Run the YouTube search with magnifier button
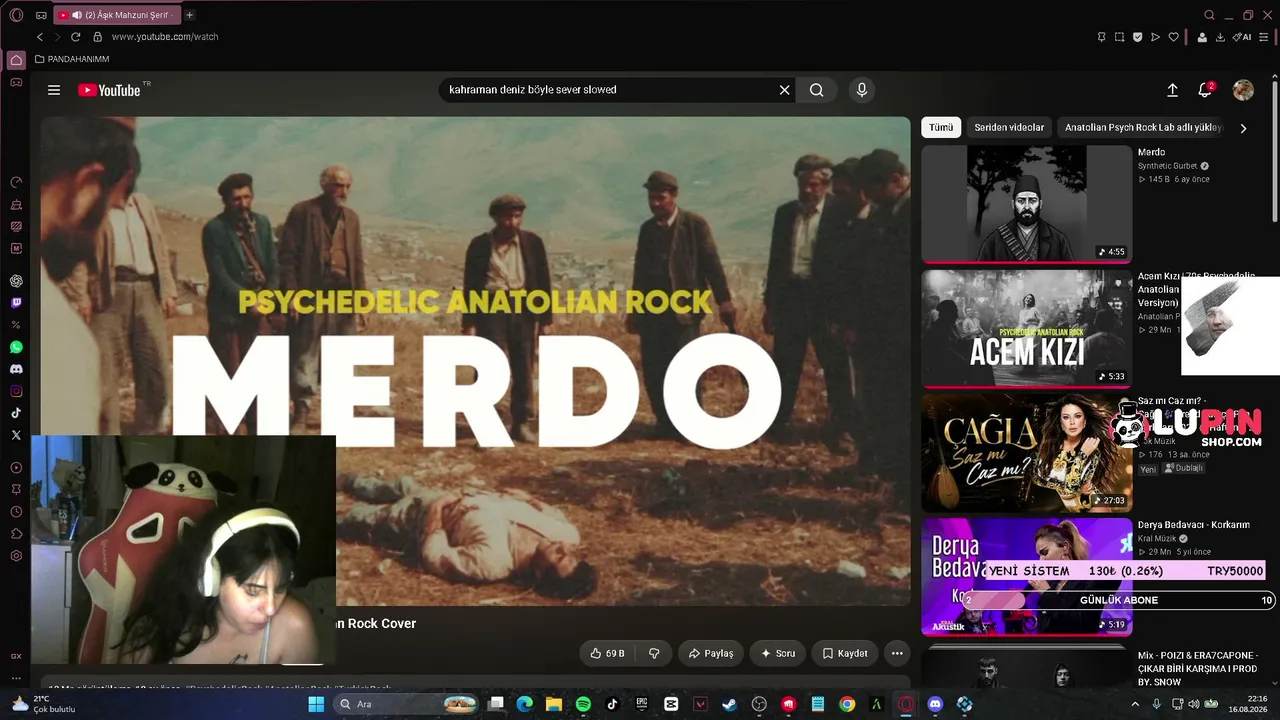The height and width of the screenshot is (720, 1280). coord(817,90)
